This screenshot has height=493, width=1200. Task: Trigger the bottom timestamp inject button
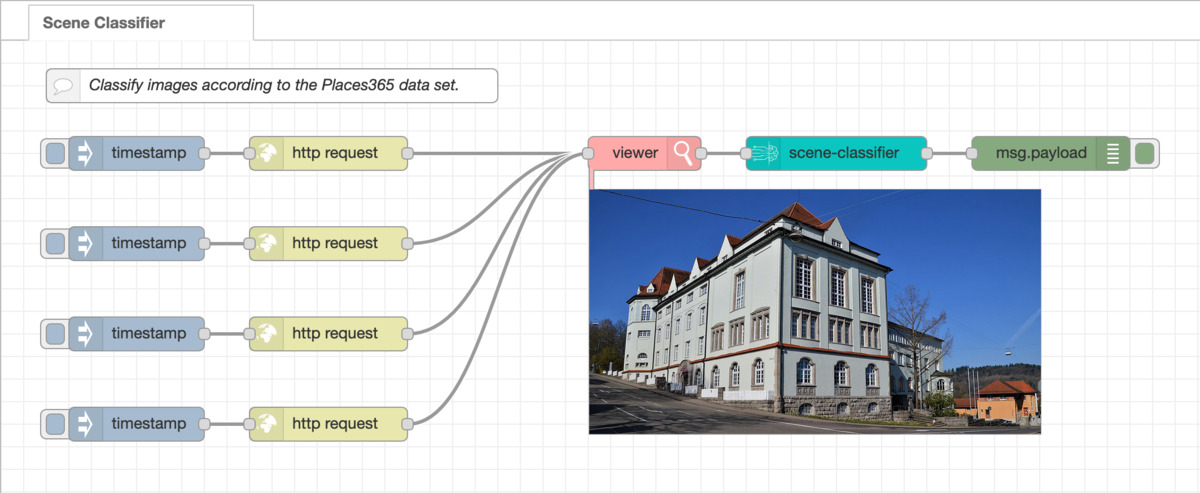[55, 423]
